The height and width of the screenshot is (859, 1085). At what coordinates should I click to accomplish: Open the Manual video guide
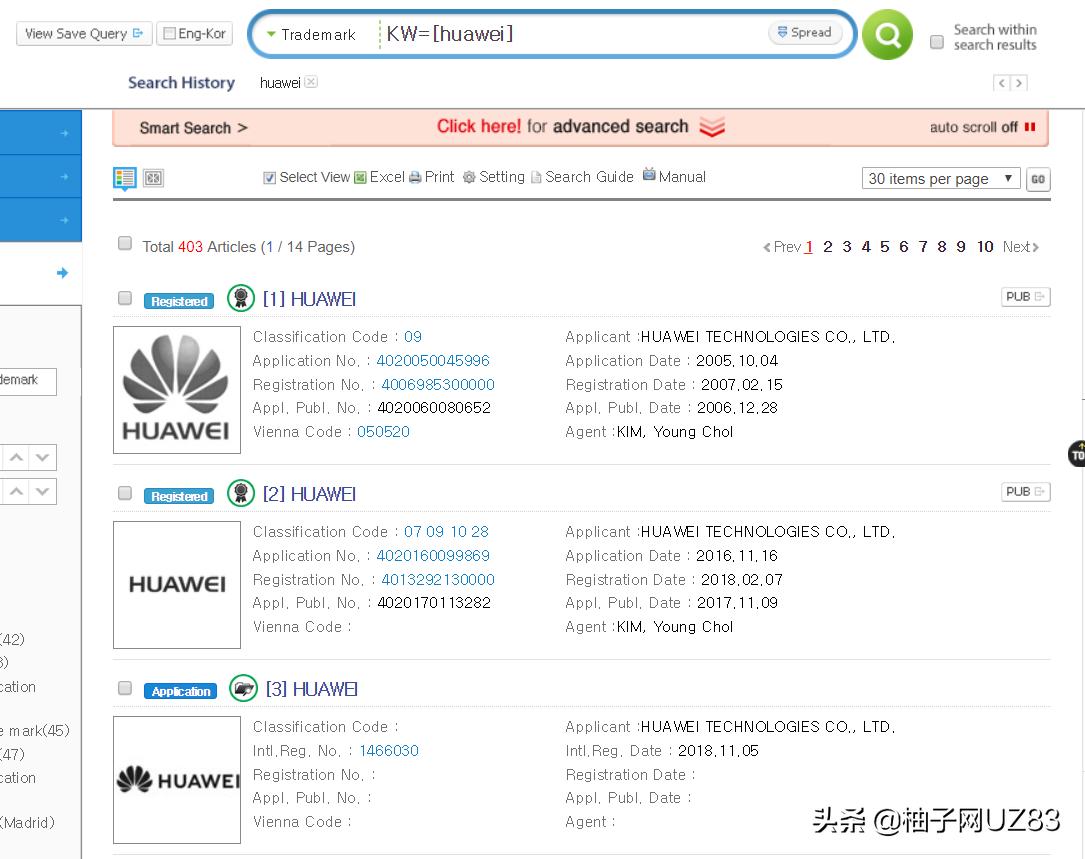pos(674,176)
